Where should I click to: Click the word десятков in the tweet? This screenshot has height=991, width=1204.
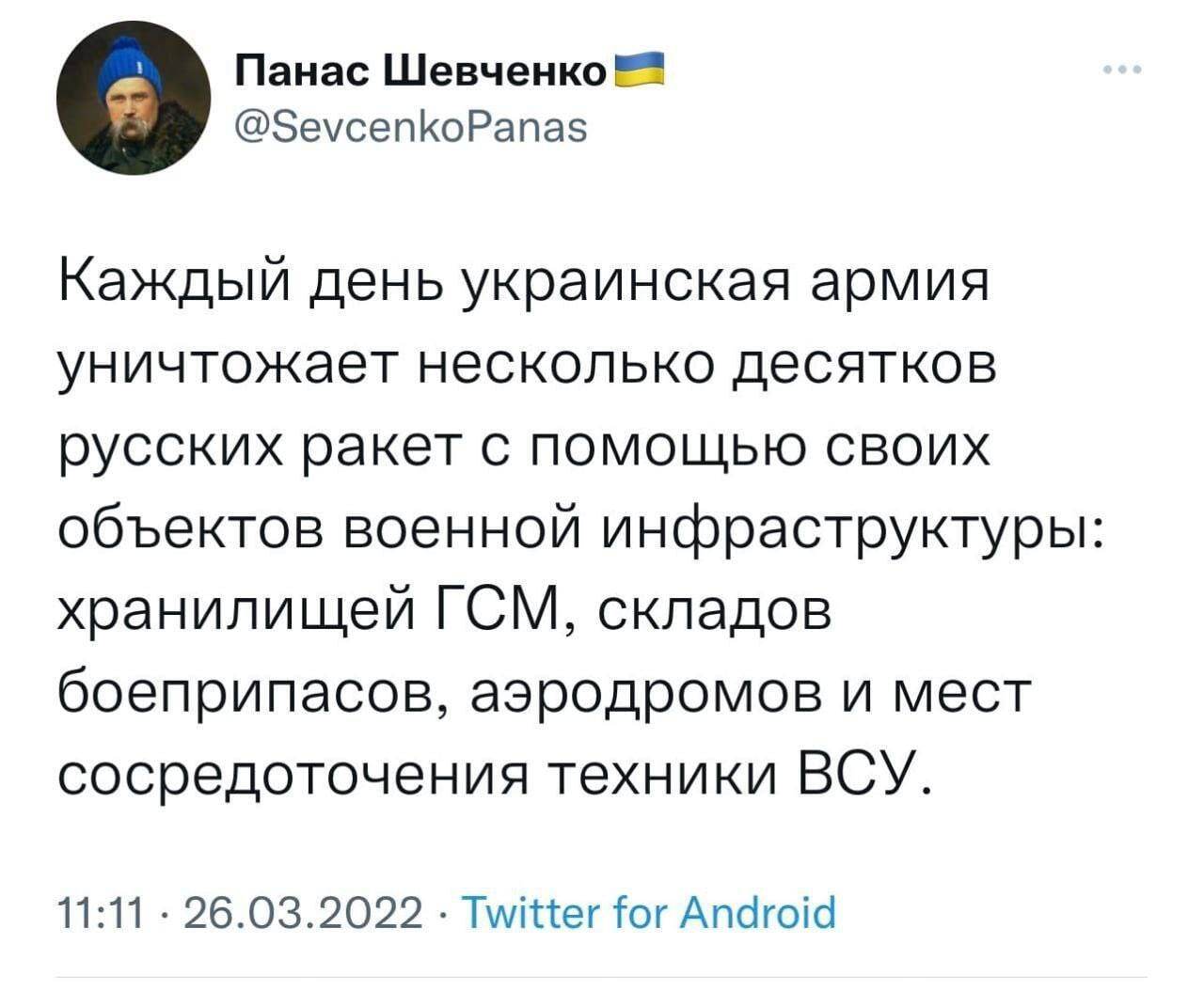pos(865,367)
